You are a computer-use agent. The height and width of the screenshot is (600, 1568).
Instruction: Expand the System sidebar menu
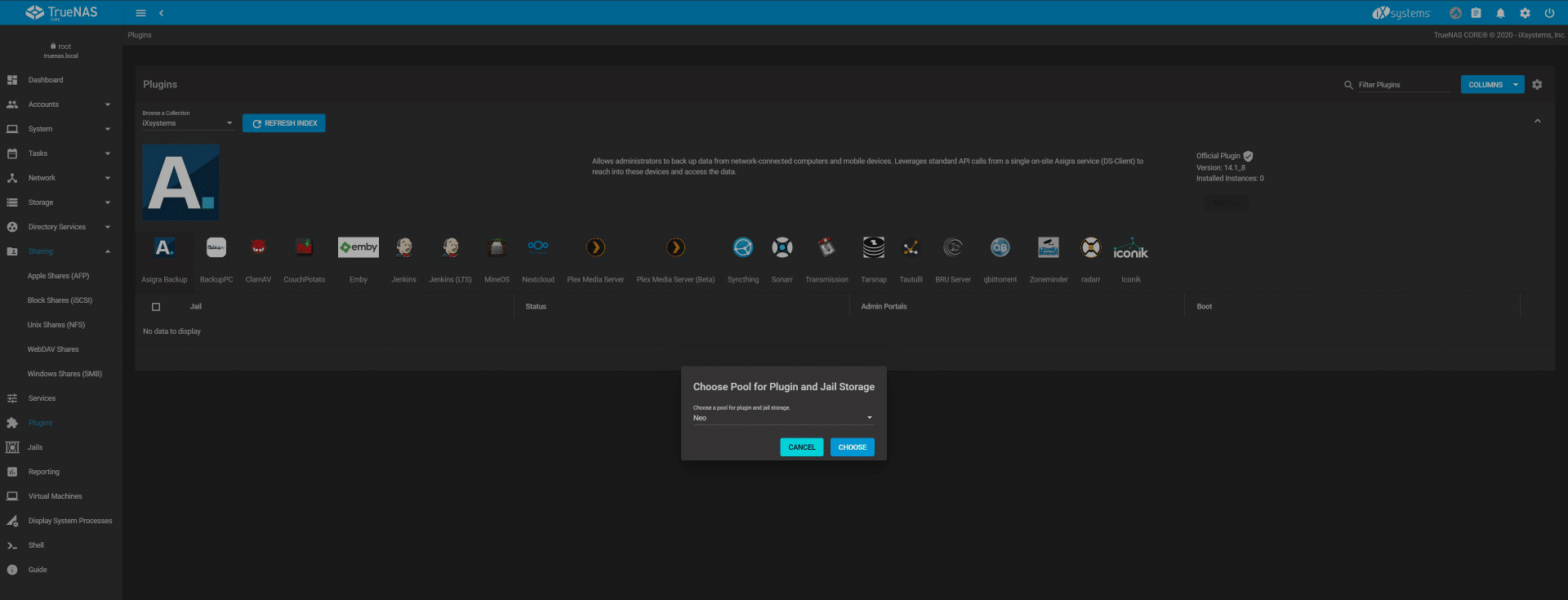click(x=61, y=129)
